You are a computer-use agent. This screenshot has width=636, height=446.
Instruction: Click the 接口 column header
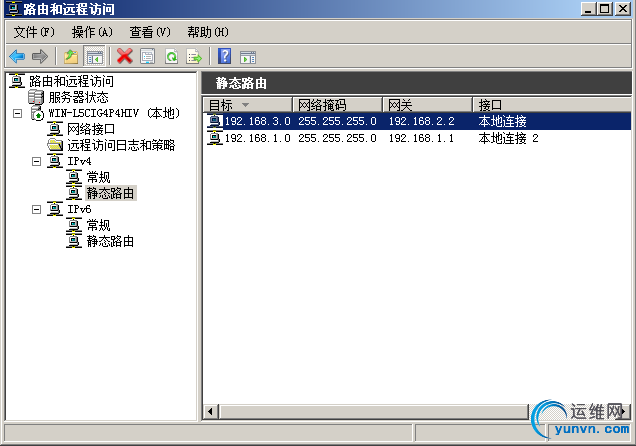tap(552, 105)
